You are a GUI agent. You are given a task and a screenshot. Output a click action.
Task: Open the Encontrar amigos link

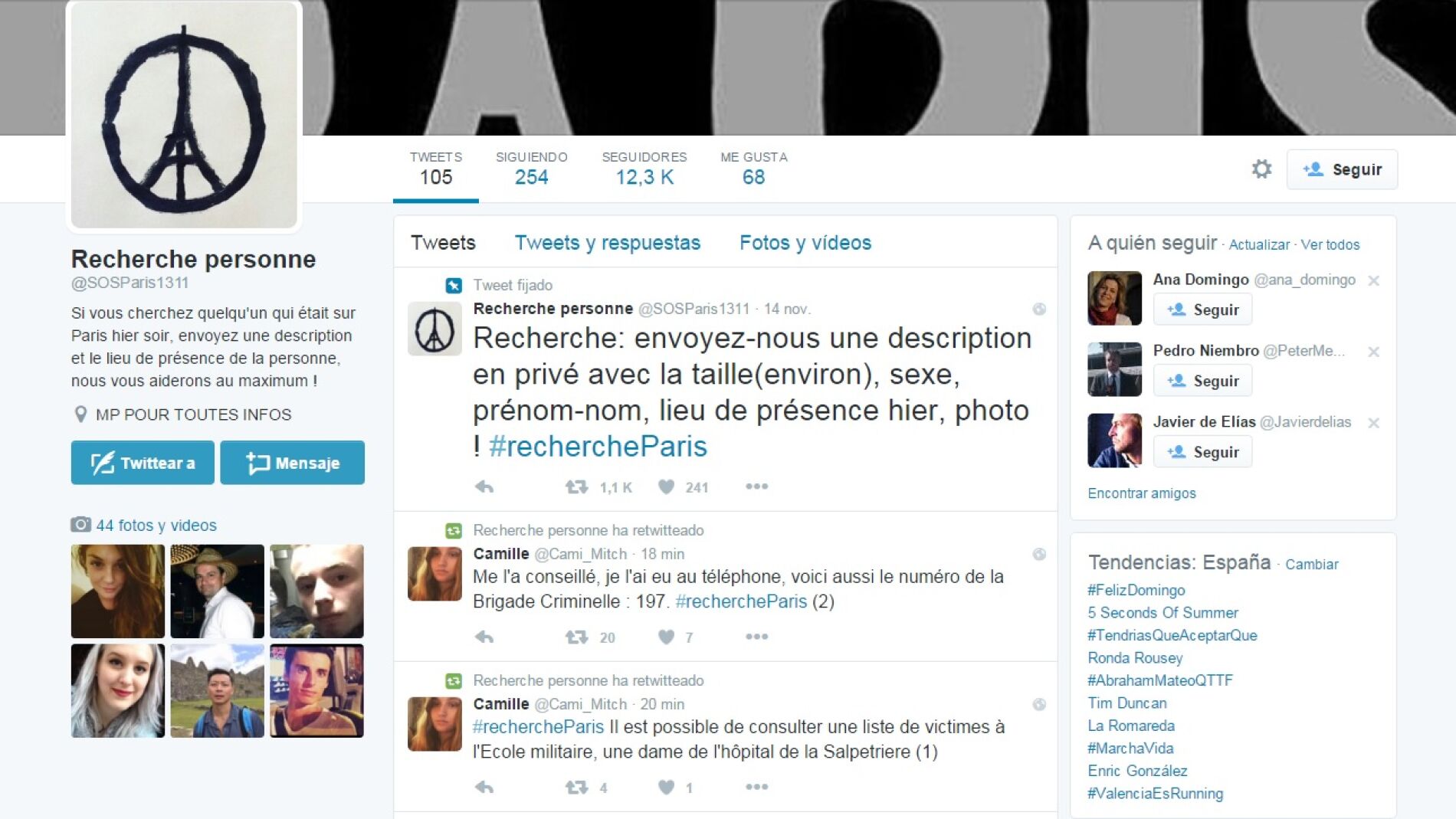pyautogui.click(x=1142, y=493)
